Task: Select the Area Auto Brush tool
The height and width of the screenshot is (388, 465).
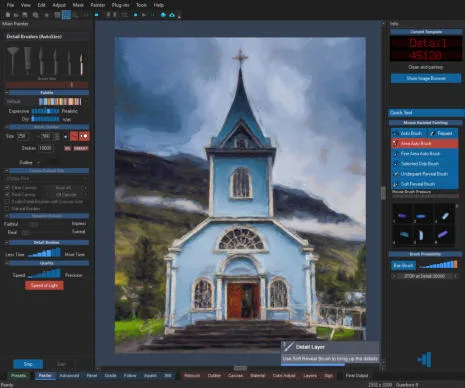Action: pyautogui.click(x=425, y=143)
